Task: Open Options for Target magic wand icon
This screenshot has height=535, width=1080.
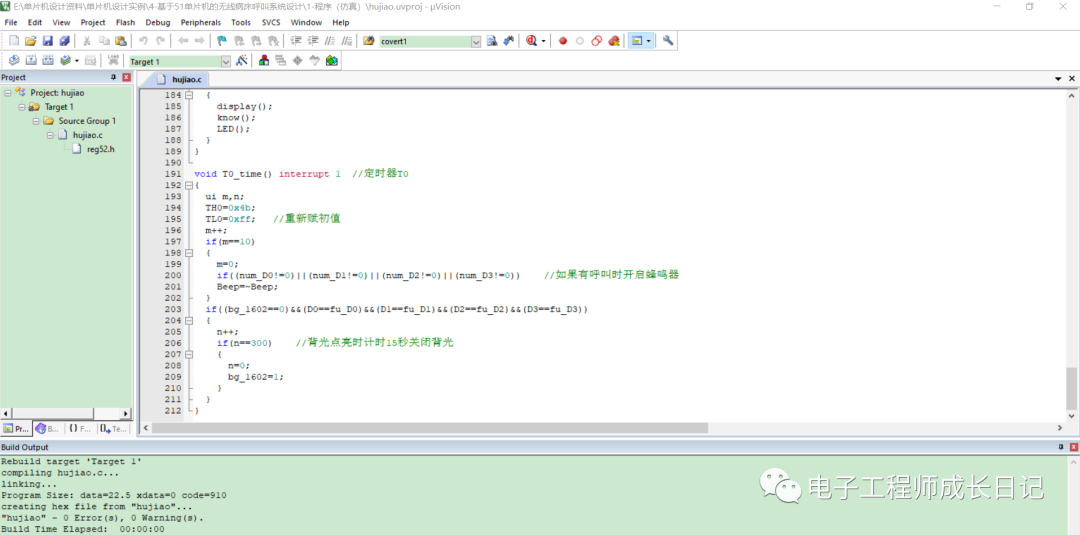Action: point(241,61)
